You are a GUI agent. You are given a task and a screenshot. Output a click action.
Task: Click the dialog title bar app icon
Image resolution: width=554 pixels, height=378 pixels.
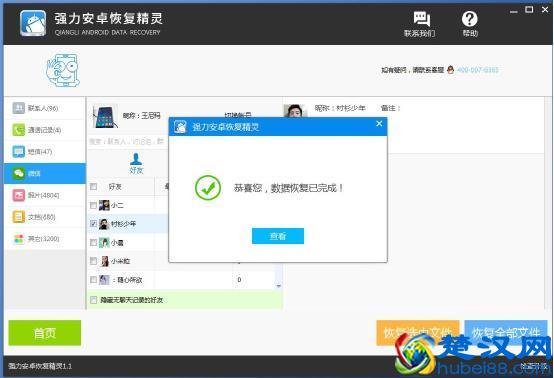[x=180, y=126]
